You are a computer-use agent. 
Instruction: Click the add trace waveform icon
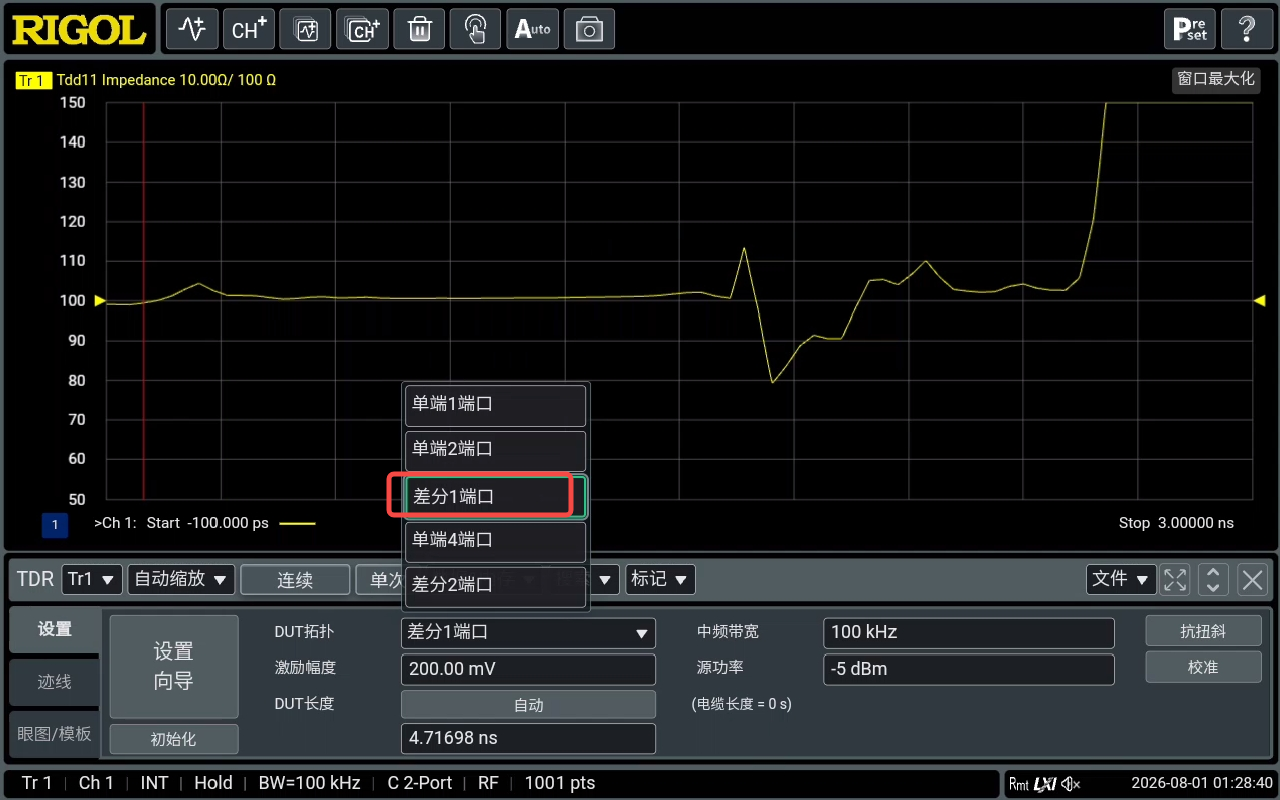pos(191,29)
